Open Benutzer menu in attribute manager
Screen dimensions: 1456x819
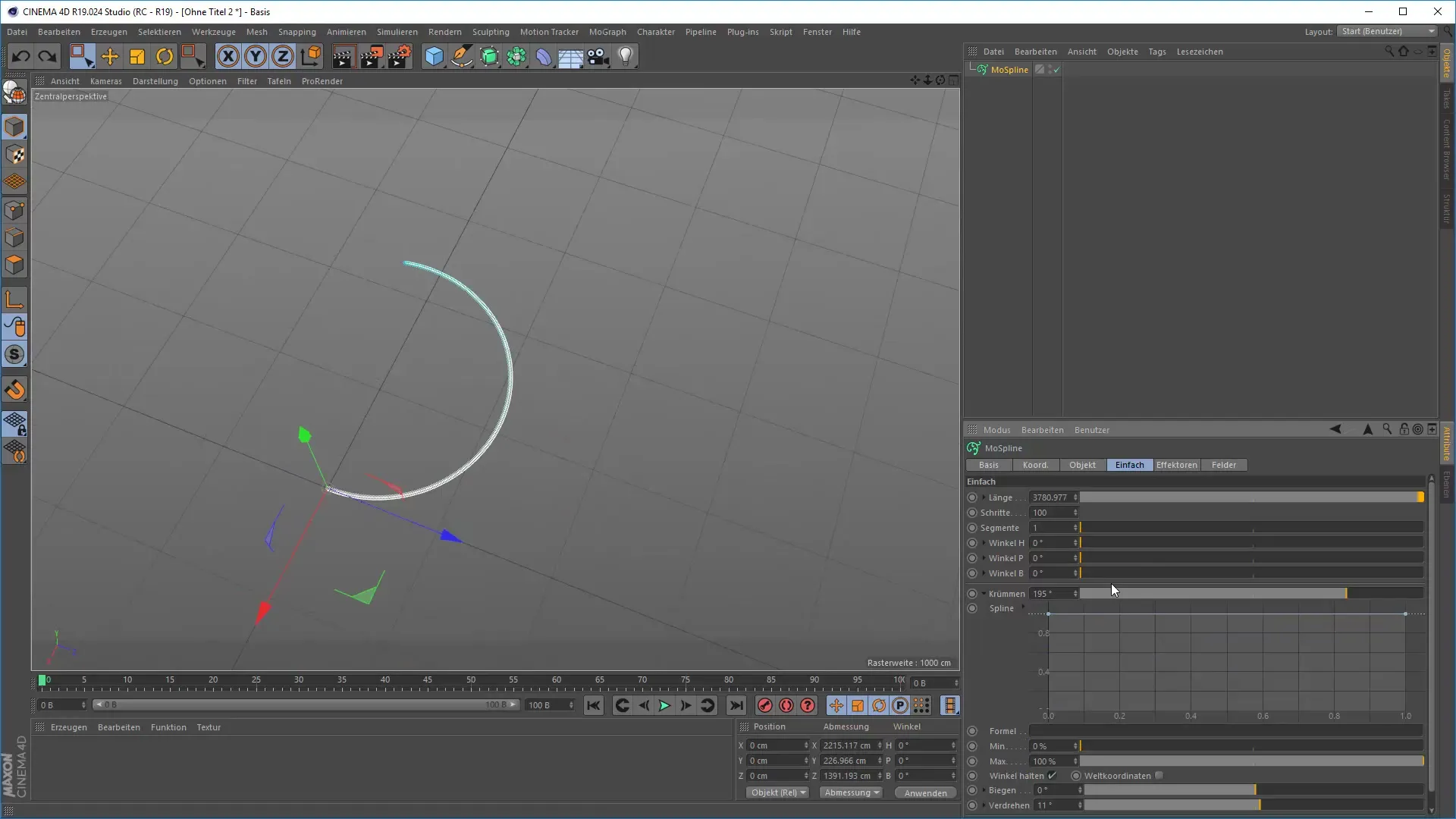(1091, 430)
